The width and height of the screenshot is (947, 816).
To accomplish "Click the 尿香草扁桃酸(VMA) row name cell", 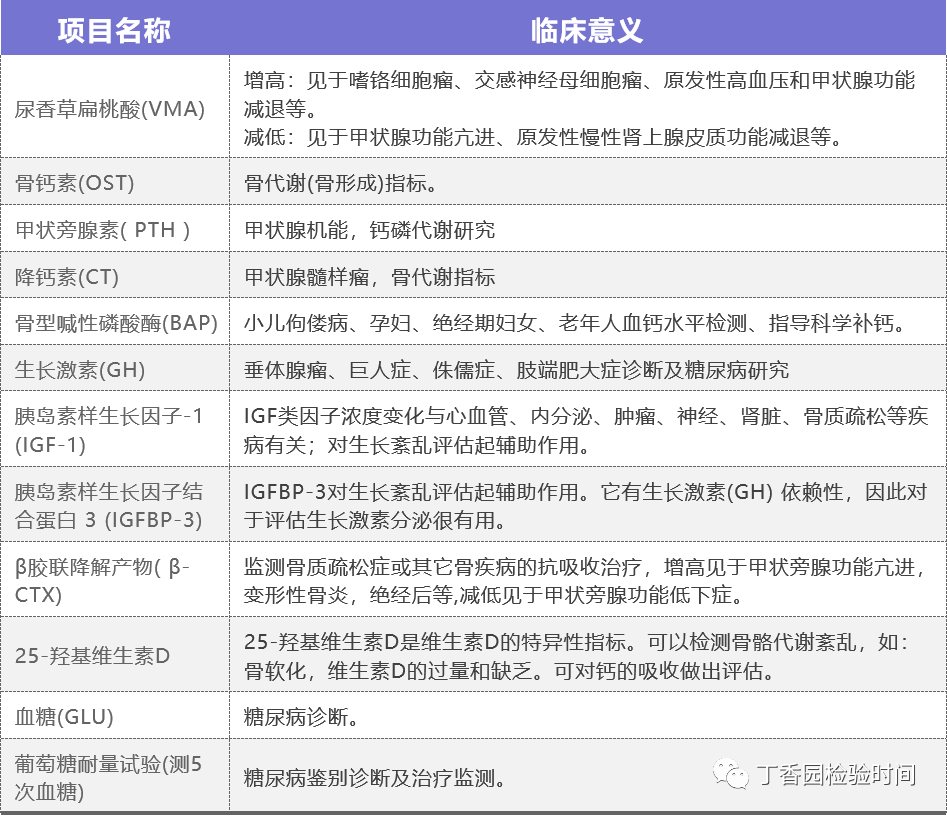I will 110,109.
